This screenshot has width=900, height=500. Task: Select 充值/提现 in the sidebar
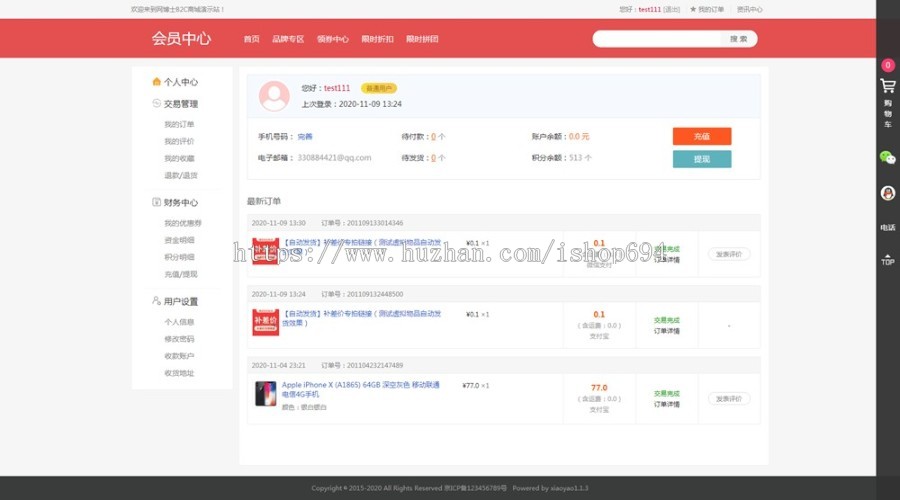[181, 274]
